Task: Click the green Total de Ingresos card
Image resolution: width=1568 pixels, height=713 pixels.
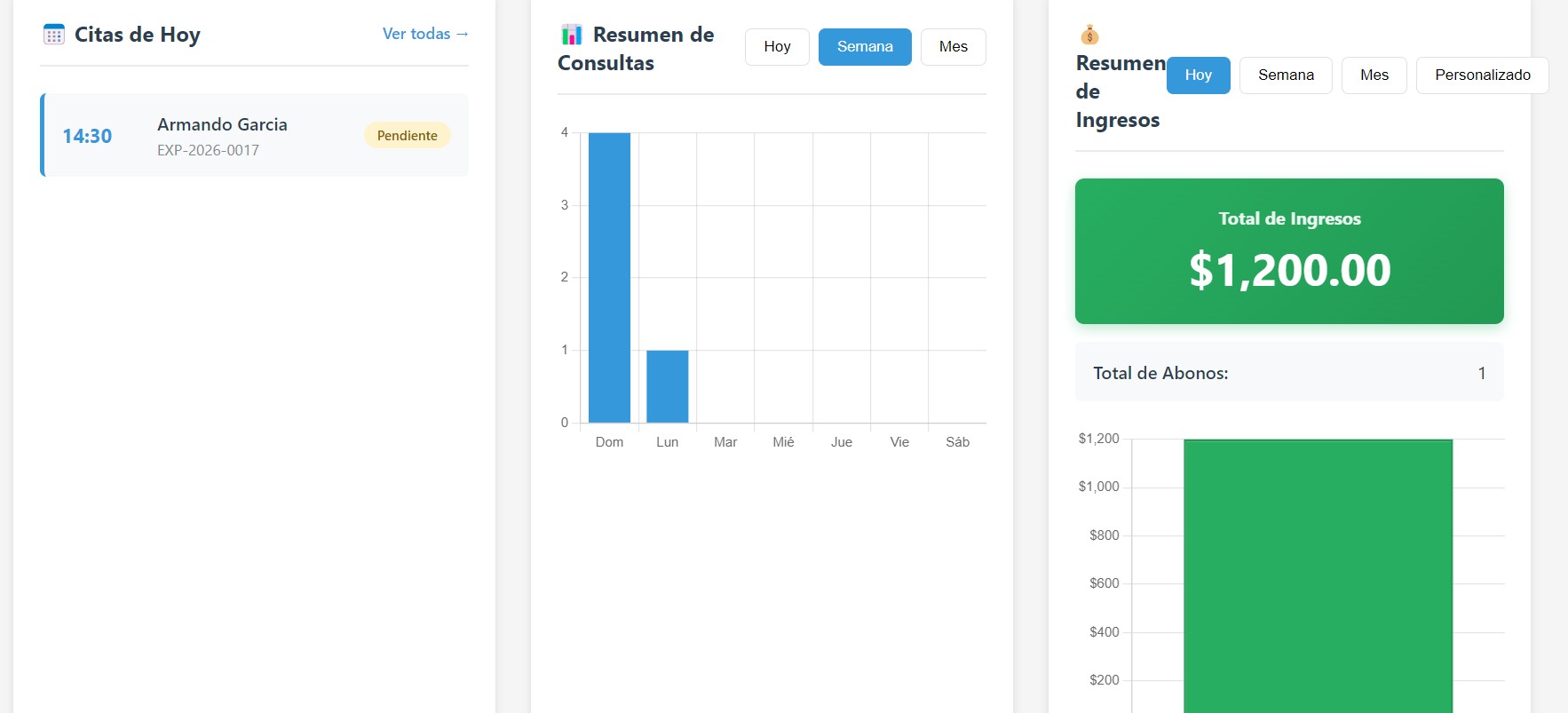Action: click(1289, 251)
